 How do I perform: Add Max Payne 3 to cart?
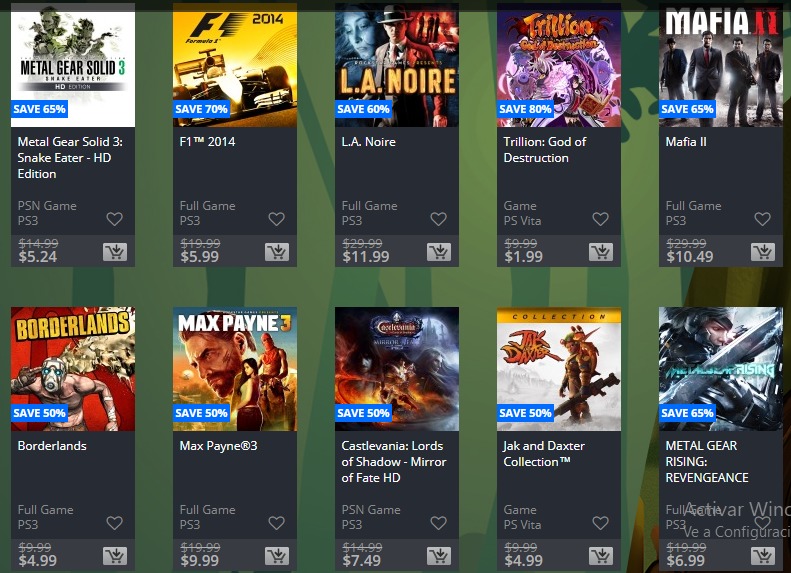tap(277, 556)
